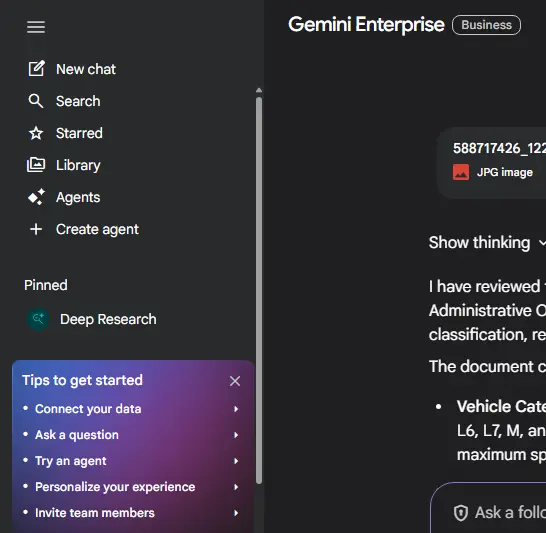This screenshot has width=546, height=533.
Task: Click the New chat pencil icon
Action: pos(36,69)
